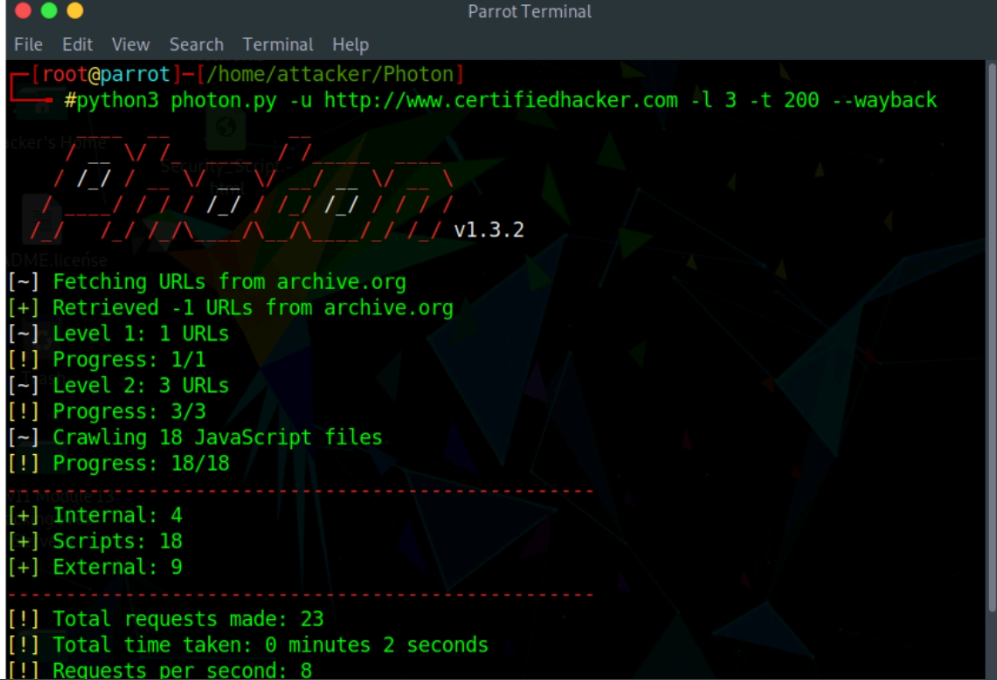Click the Parrot Terminal window title
Viewport: 997px width, 680px height.
[529, 12]
